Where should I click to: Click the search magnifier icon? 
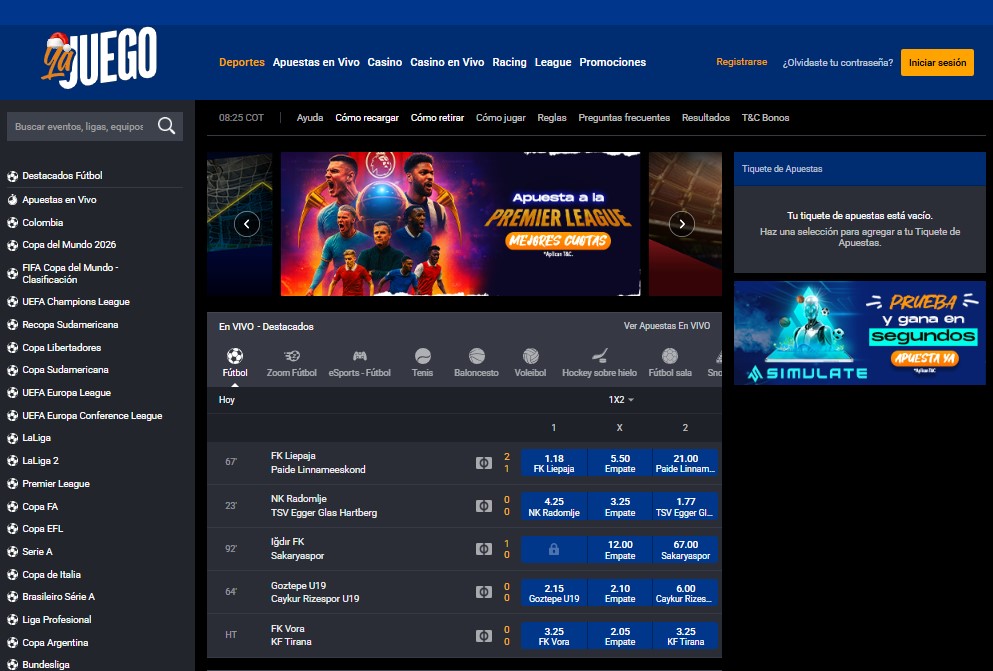(167, 126)
